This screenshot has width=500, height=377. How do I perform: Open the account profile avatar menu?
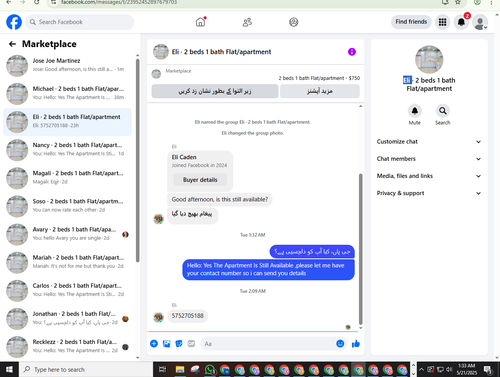coord(480,22)
